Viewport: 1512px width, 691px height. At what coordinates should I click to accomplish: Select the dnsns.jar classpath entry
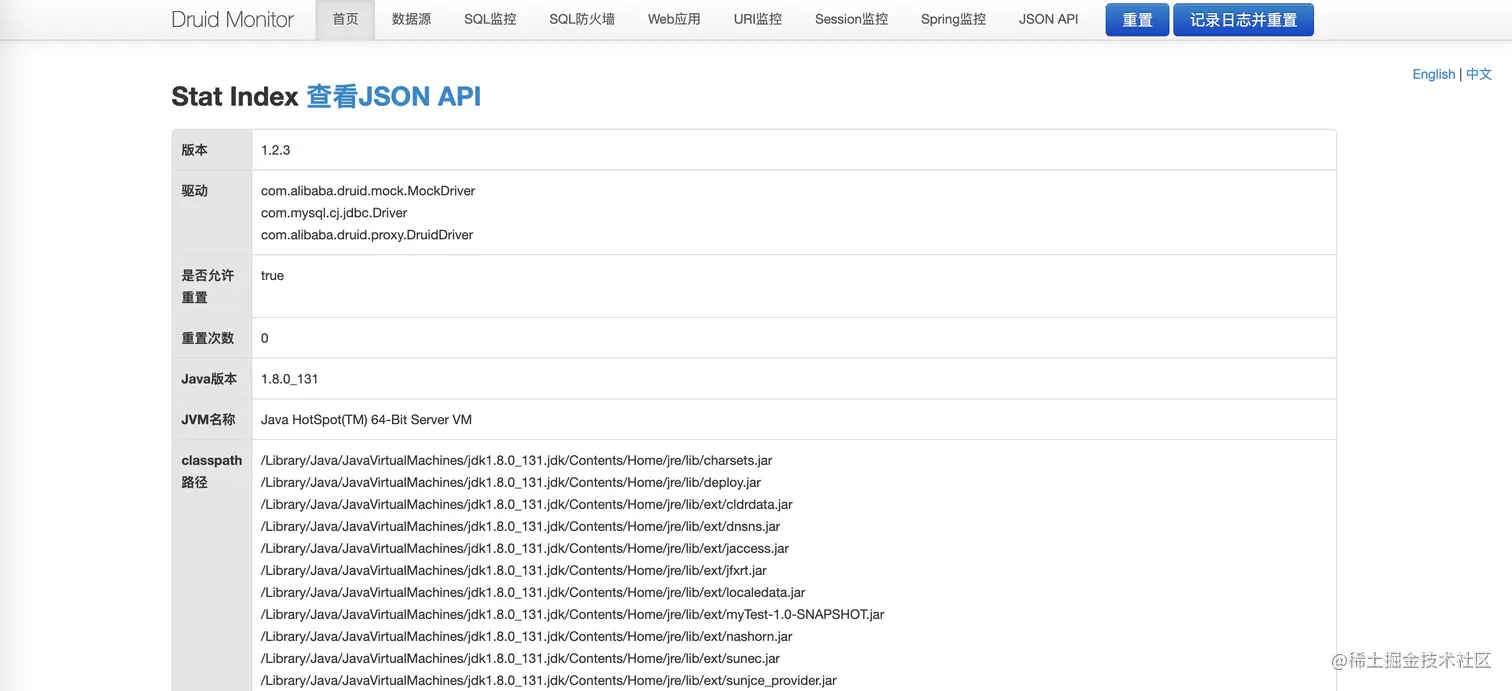[520, 527]
